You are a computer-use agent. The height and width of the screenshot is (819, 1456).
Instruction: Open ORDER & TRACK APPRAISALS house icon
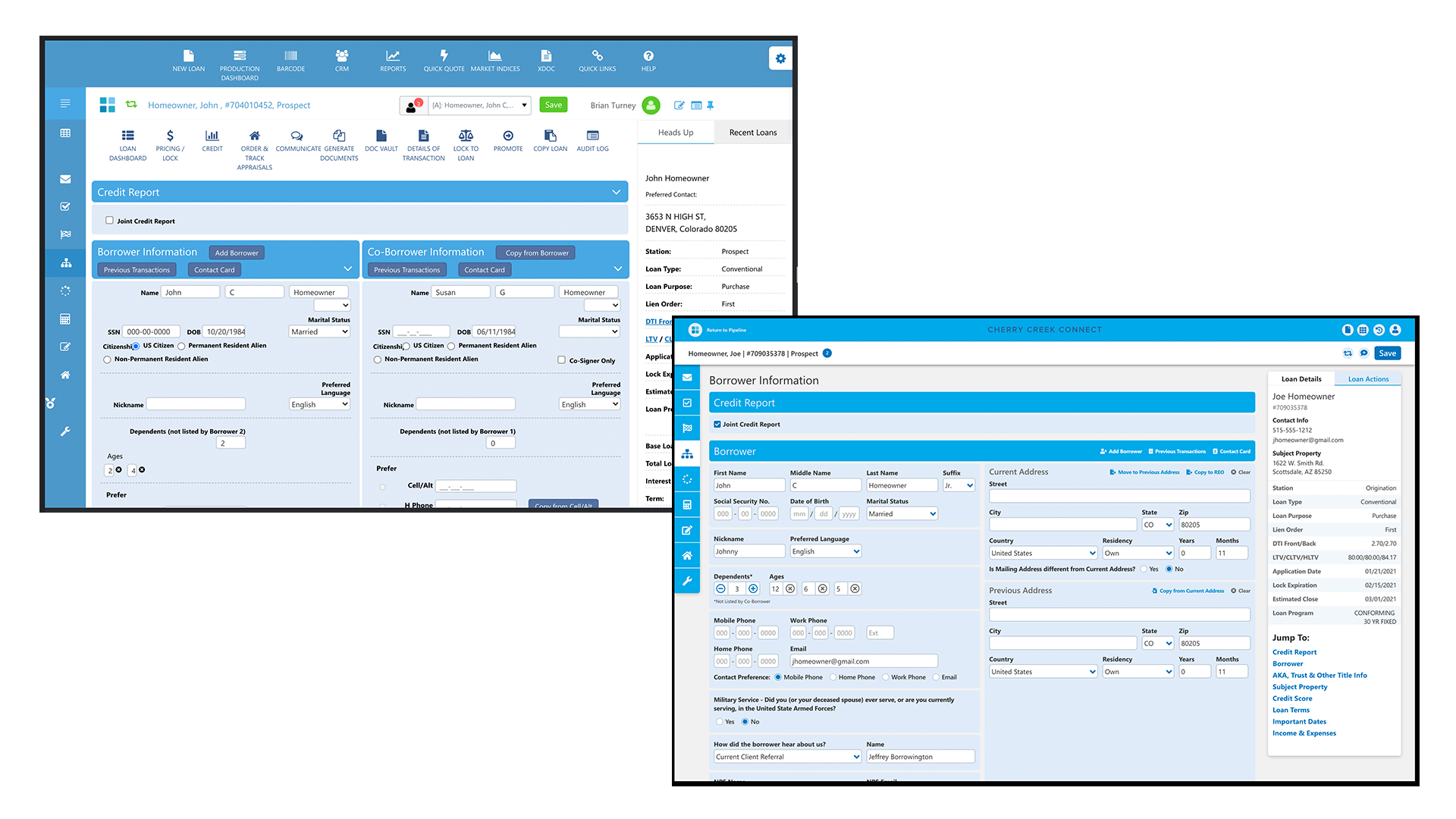point(255,149)
